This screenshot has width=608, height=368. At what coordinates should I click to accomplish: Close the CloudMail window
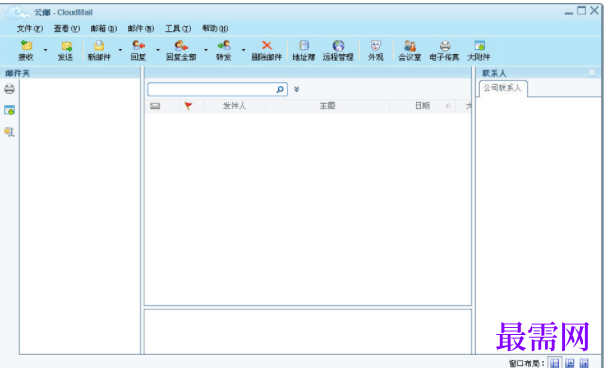594,11
